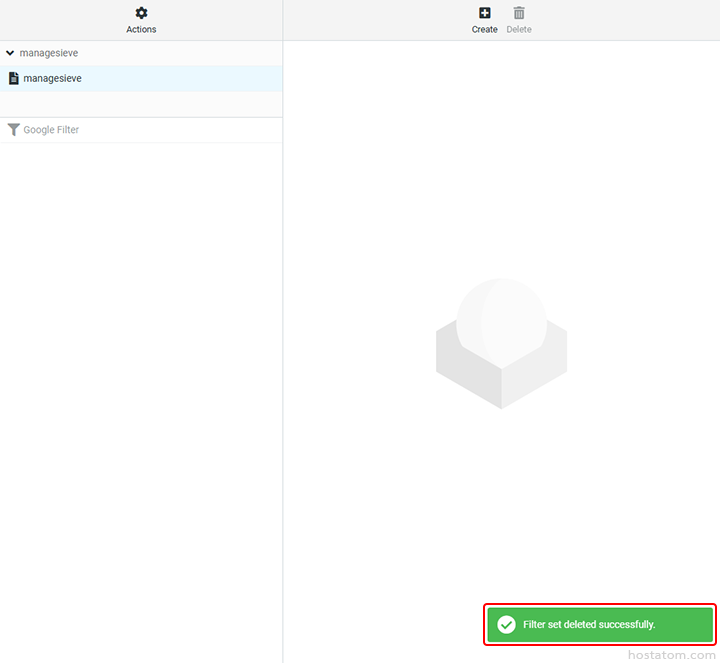Click the empty row below the managesieve item
720x663 pixels.
140,104
